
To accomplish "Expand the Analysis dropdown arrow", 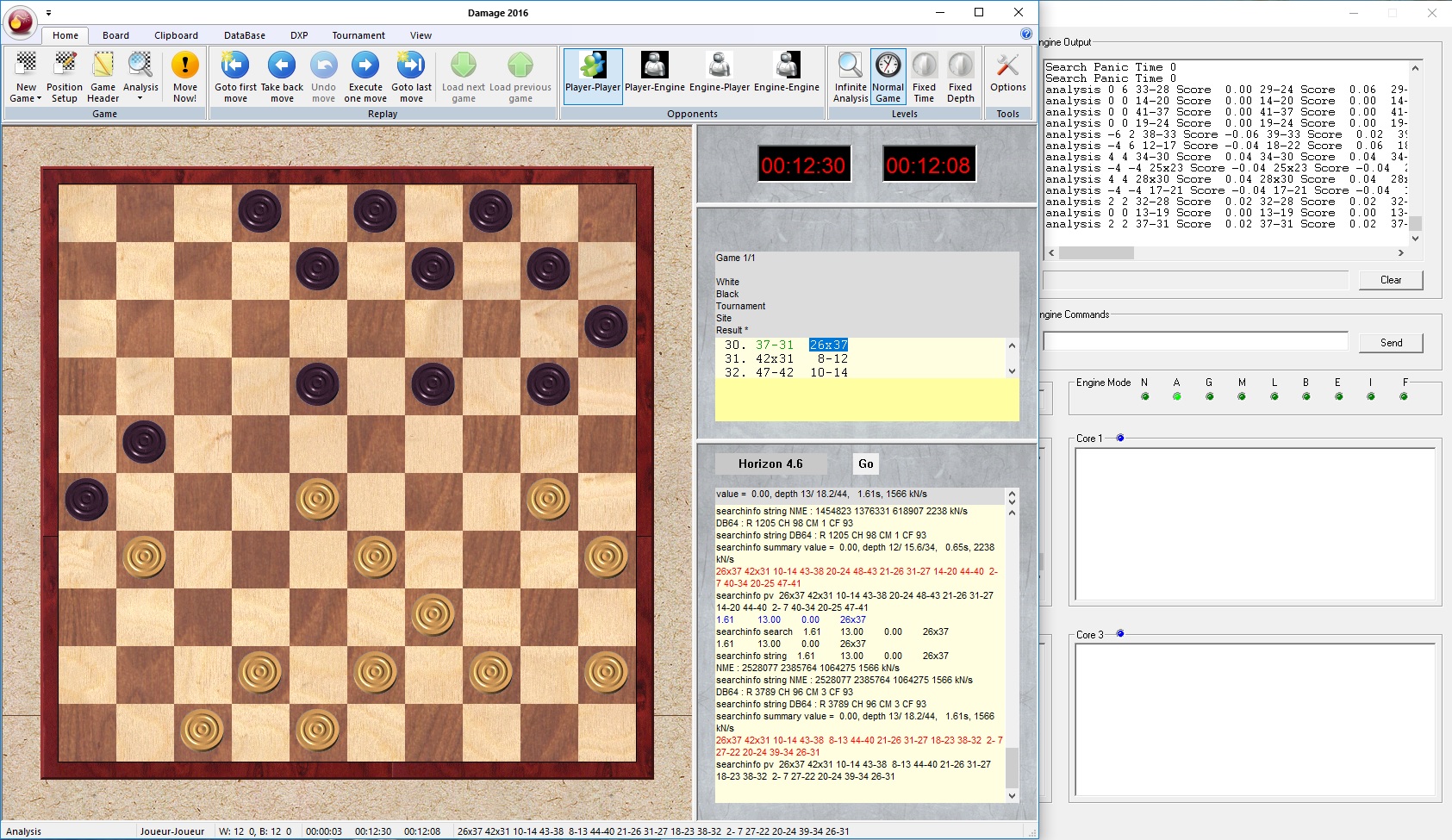I will [140, 98].
